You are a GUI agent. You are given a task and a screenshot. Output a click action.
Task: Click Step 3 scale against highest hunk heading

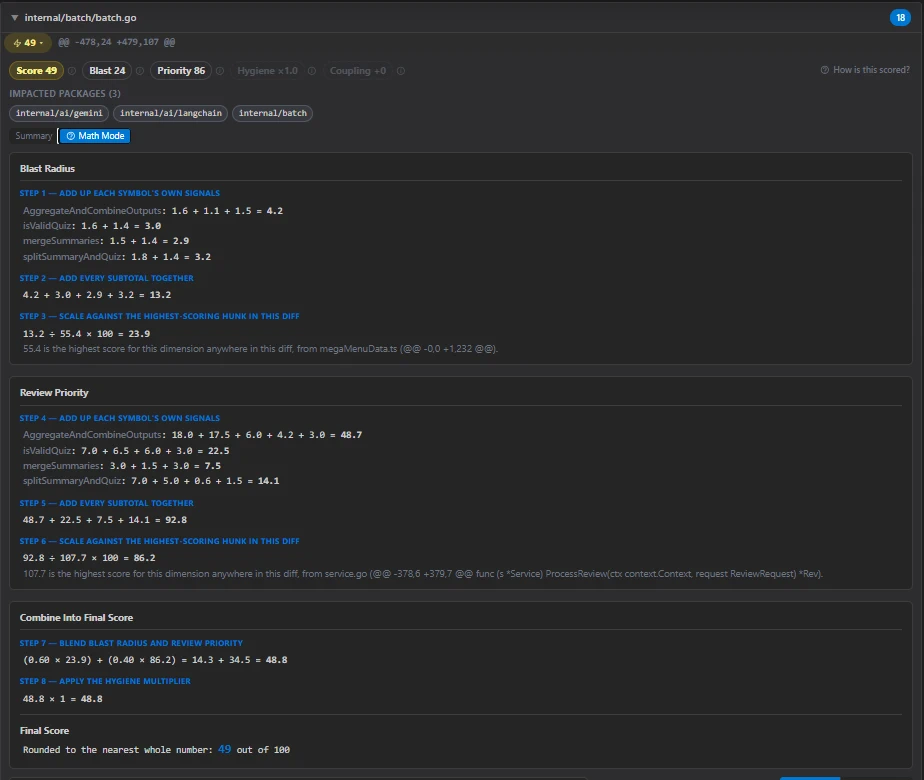click(159, 316)
